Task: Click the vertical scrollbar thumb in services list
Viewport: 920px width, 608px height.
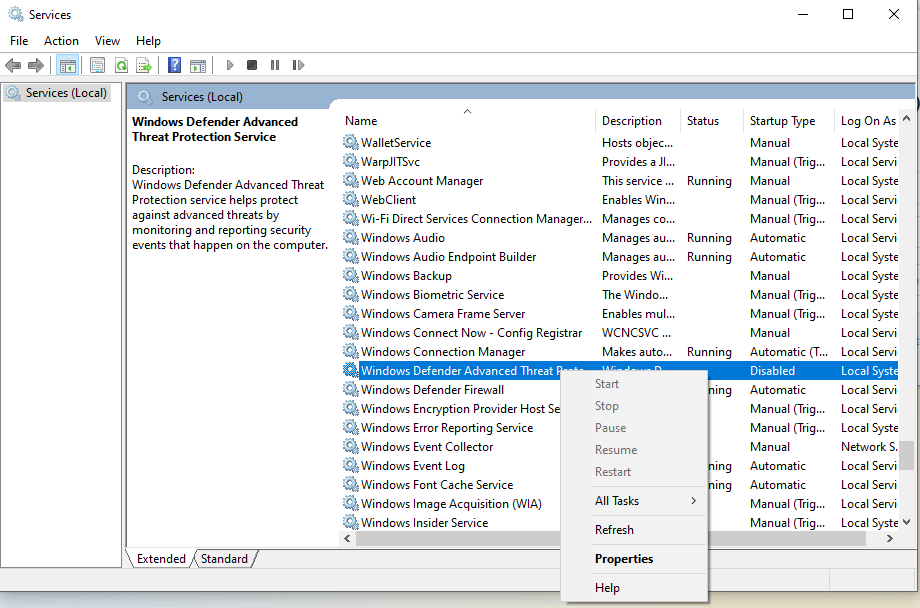Action: tap(907, 456)
